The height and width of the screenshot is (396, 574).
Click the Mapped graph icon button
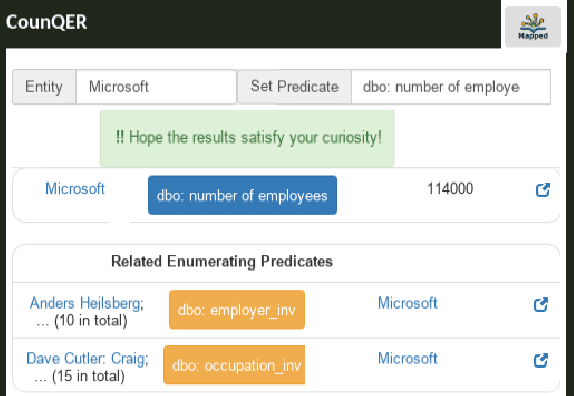(x=533, y=26)
